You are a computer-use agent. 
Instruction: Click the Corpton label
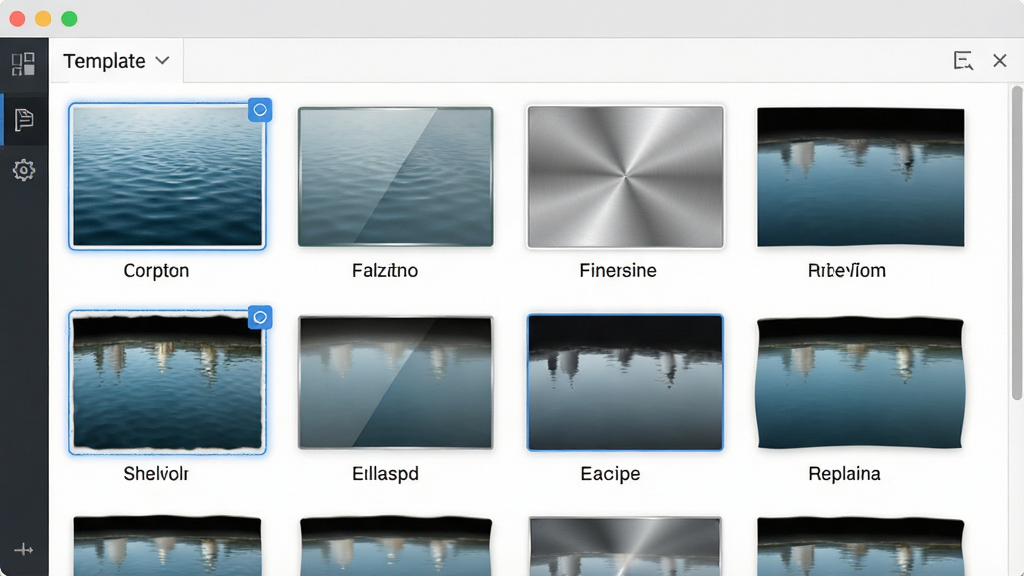click(x=156, y=270)
